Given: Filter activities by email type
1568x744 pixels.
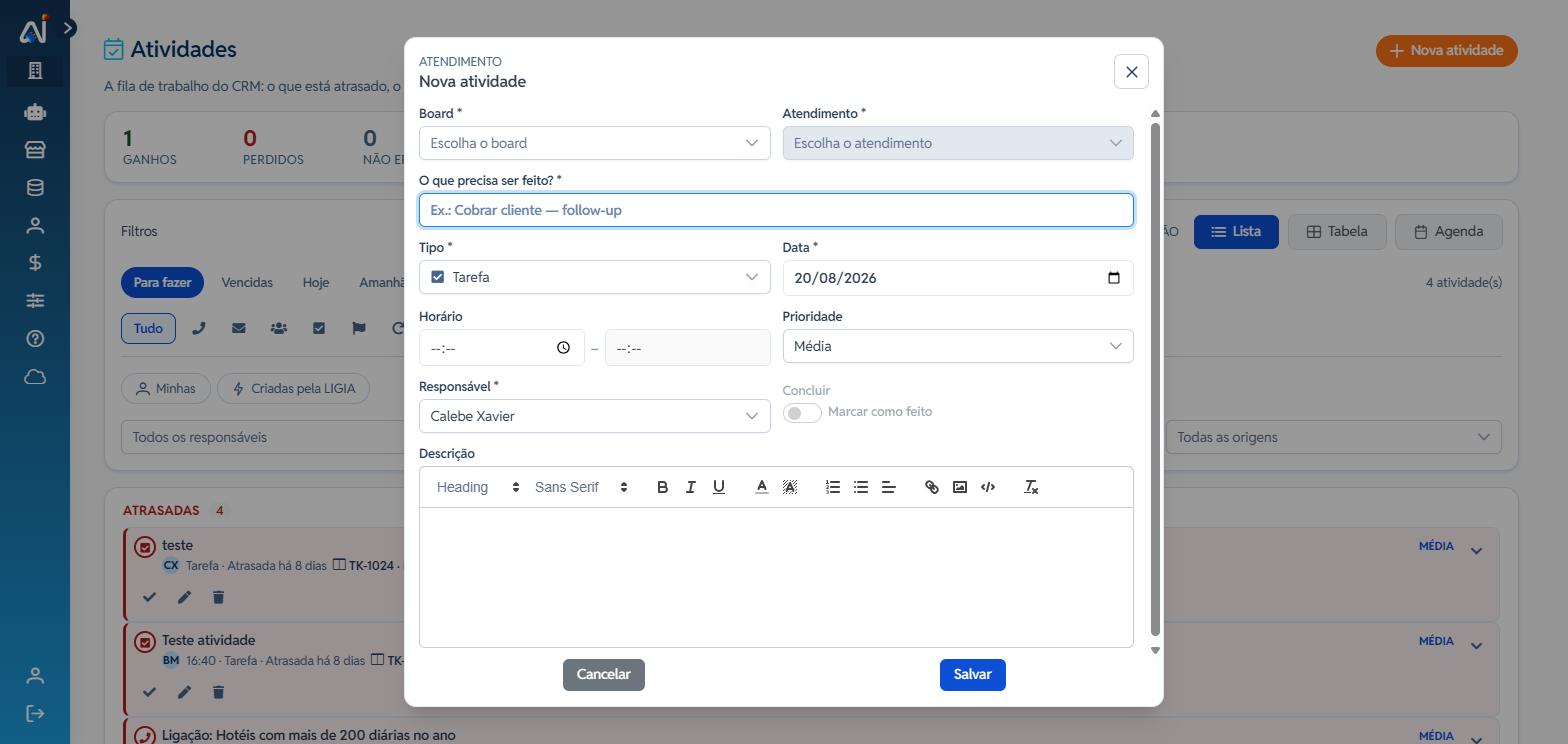Looking at the screenshot, I should [239, 328].
